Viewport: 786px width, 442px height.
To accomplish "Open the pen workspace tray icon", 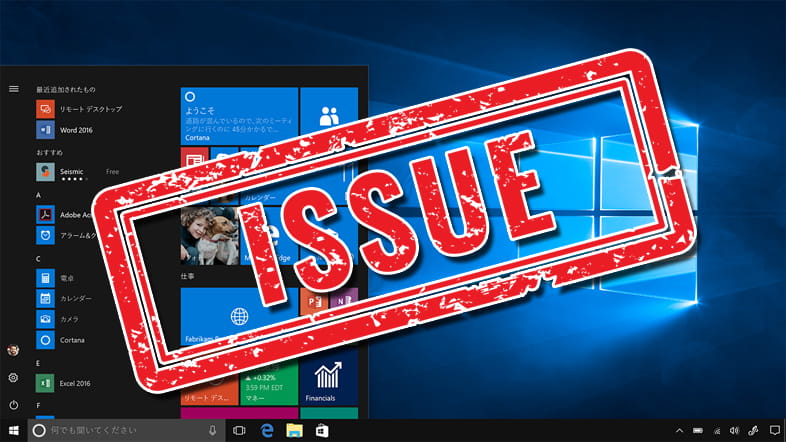I will [x=753, y=430].
